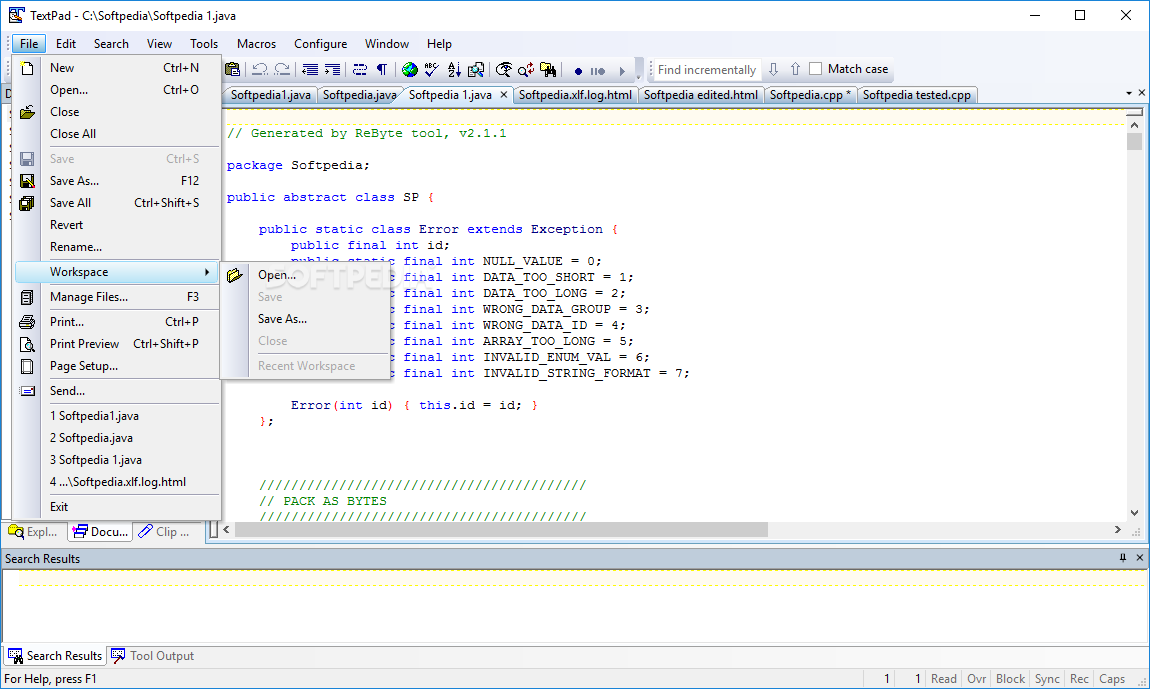Click the Redo toolbar icon
Viewport: 1150px width, 689px height.
[x=282, y=69]
